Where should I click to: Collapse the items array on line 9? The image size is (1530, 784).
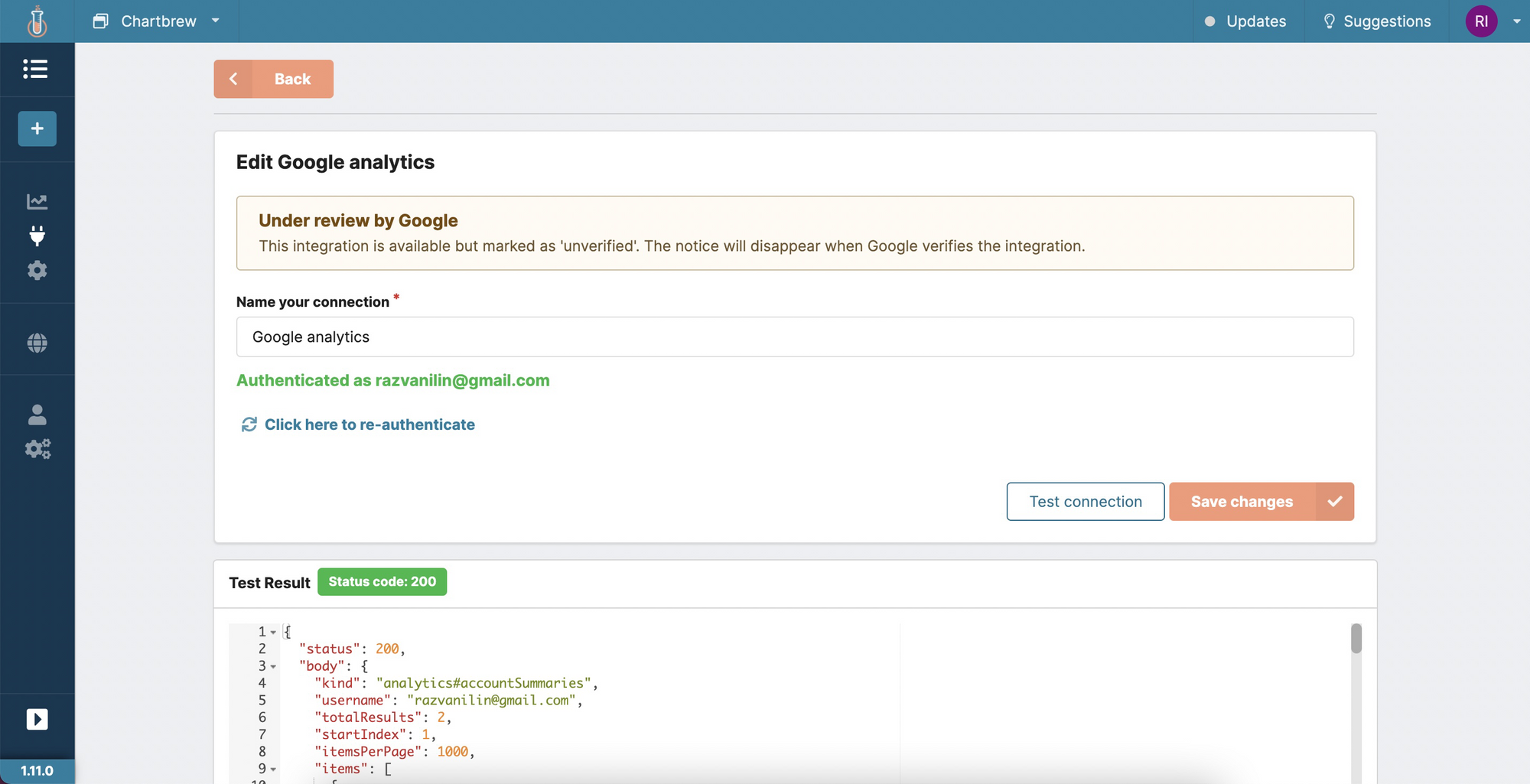273,769
